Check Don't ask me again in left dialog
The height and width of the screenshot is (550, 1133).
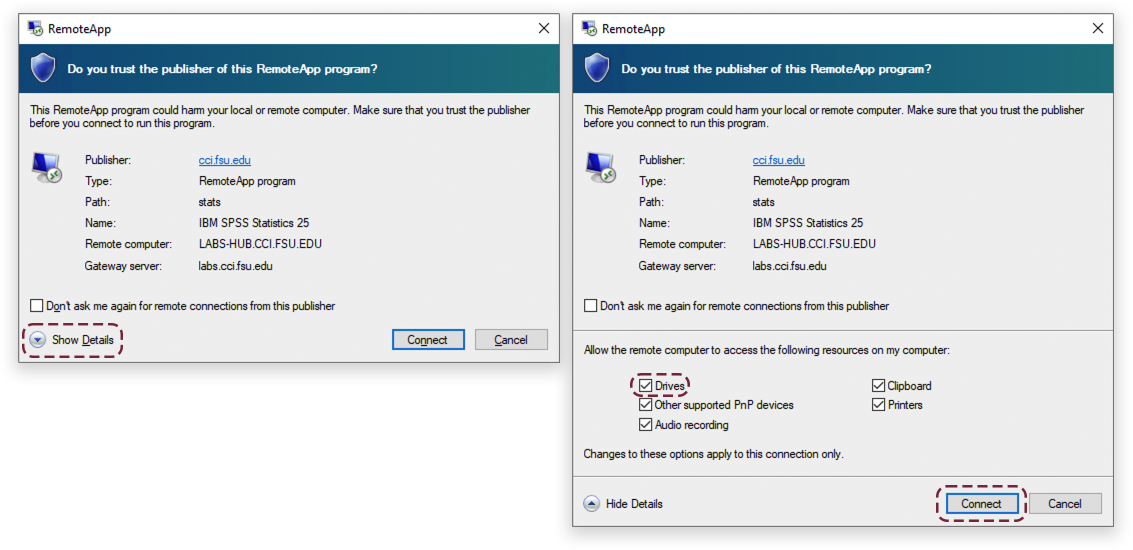(37, 306)
